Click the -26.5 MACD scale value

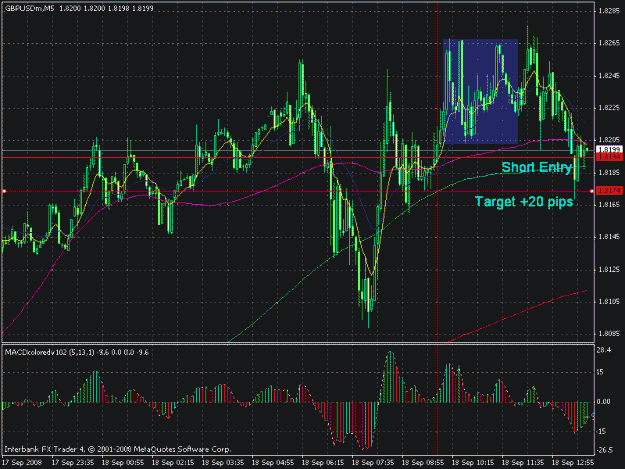pos(605,450)
